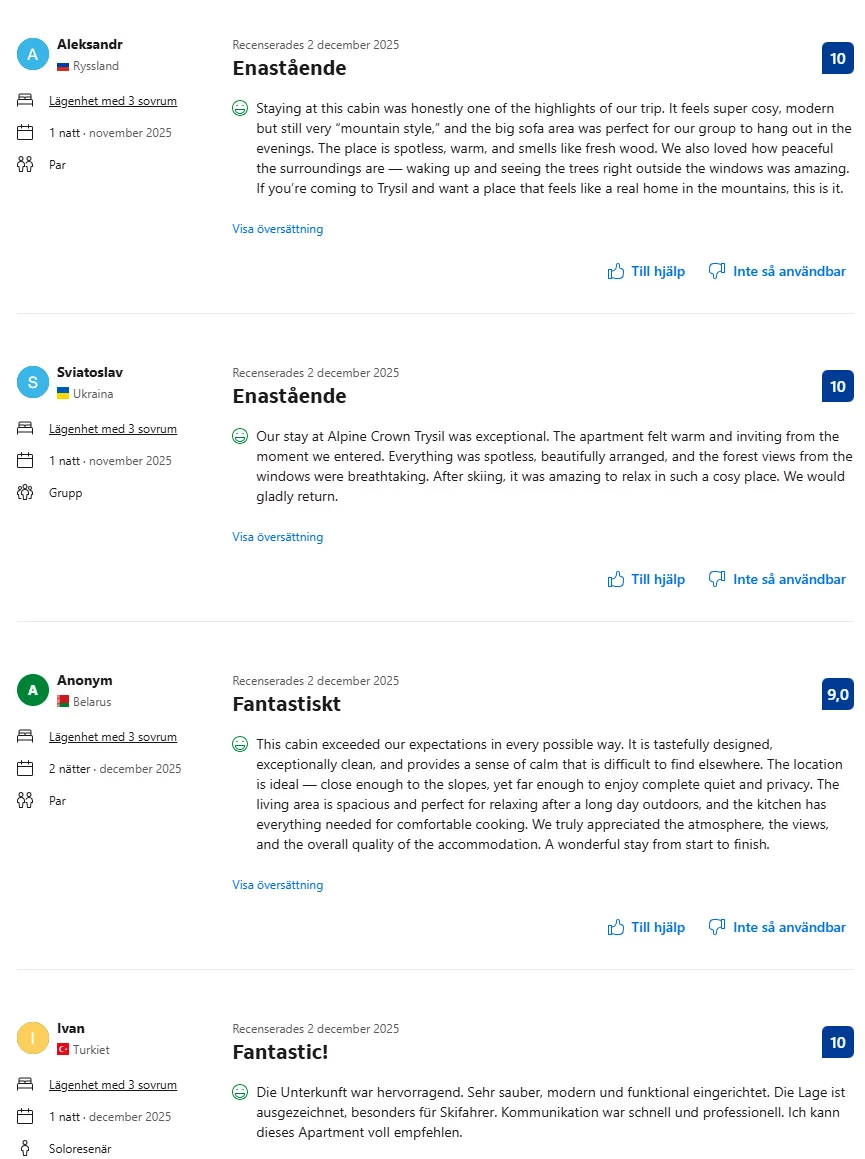Click thumbs-down icon on Sviatoslav's review
Image resolution: width=865 pixels, height=1159 pixels.
716,579
